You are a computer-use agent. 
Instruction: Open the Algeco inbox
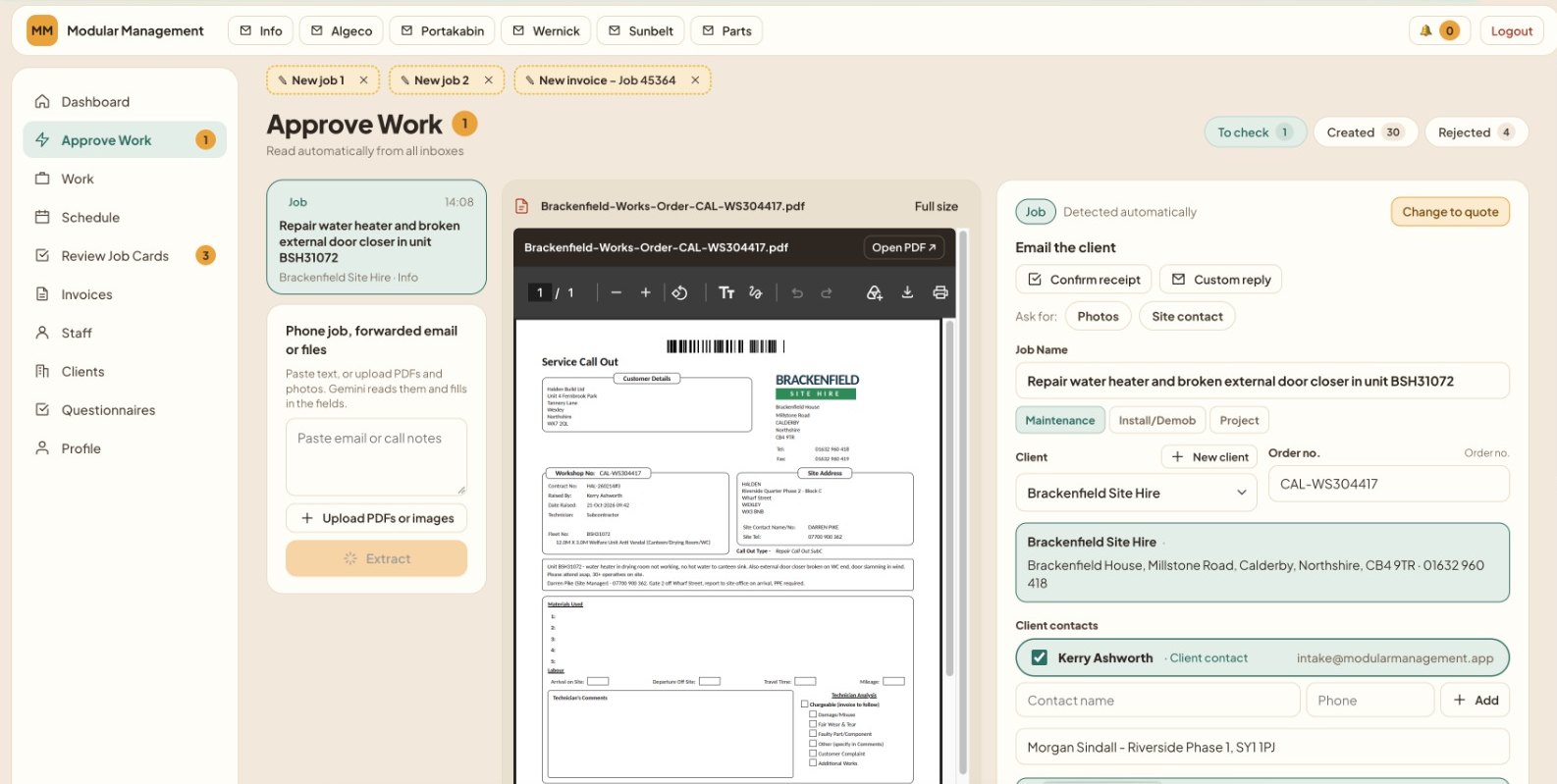[342, 30]
